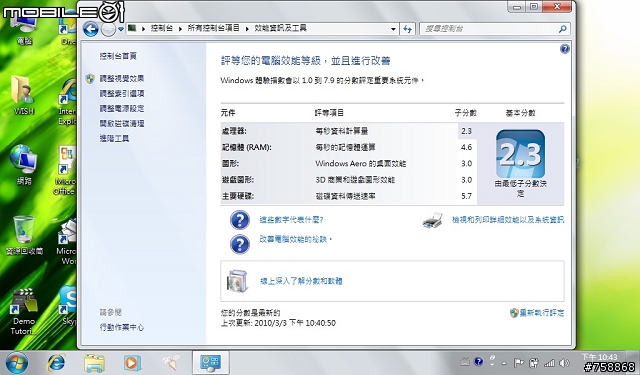Click the 改善電腦效能的秘訣 link
Viewport: 640px width, 375px height.
pyautogui.click(x=296, y=239)
